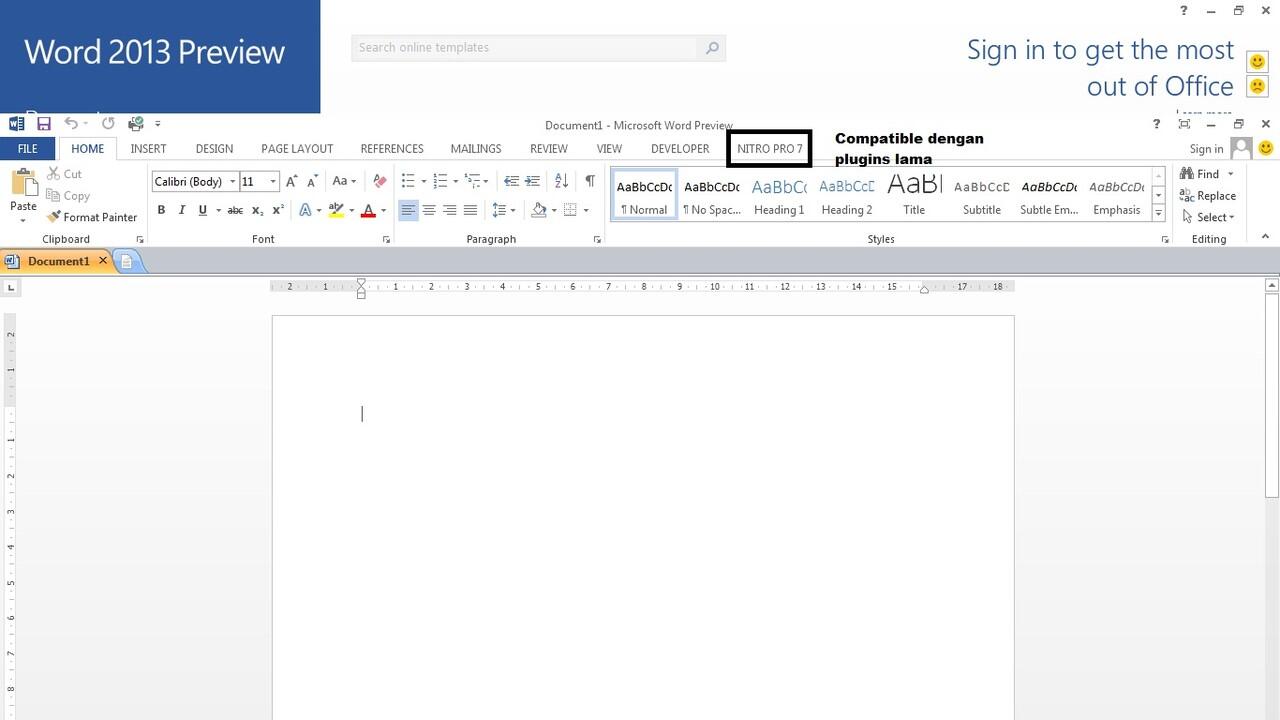Image resolution: width=1280 pixels, height=720 pixels.
Task: Open the font name dropdown
Action: coord(232,182)
